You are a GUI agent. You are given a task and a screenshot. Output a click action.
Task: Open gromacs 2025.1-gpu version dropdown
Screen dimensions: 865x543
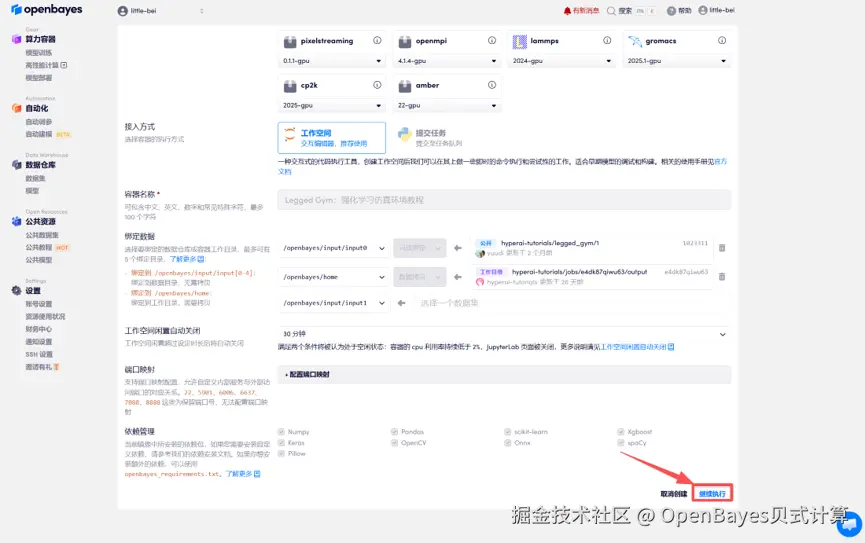pyautogui.click(x=676, y=61)
